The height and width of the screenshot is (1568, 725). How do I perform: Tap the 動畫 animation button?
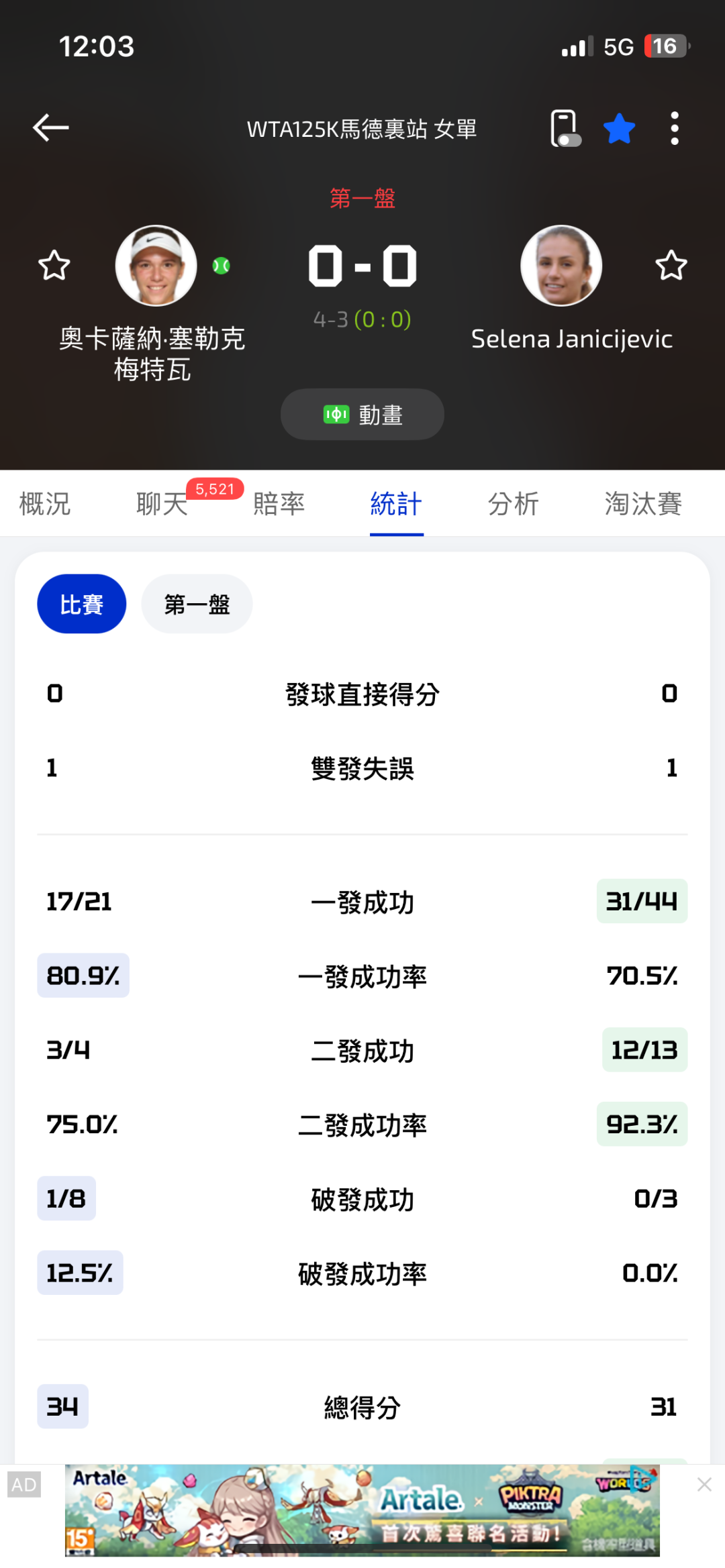click(362, 415)
